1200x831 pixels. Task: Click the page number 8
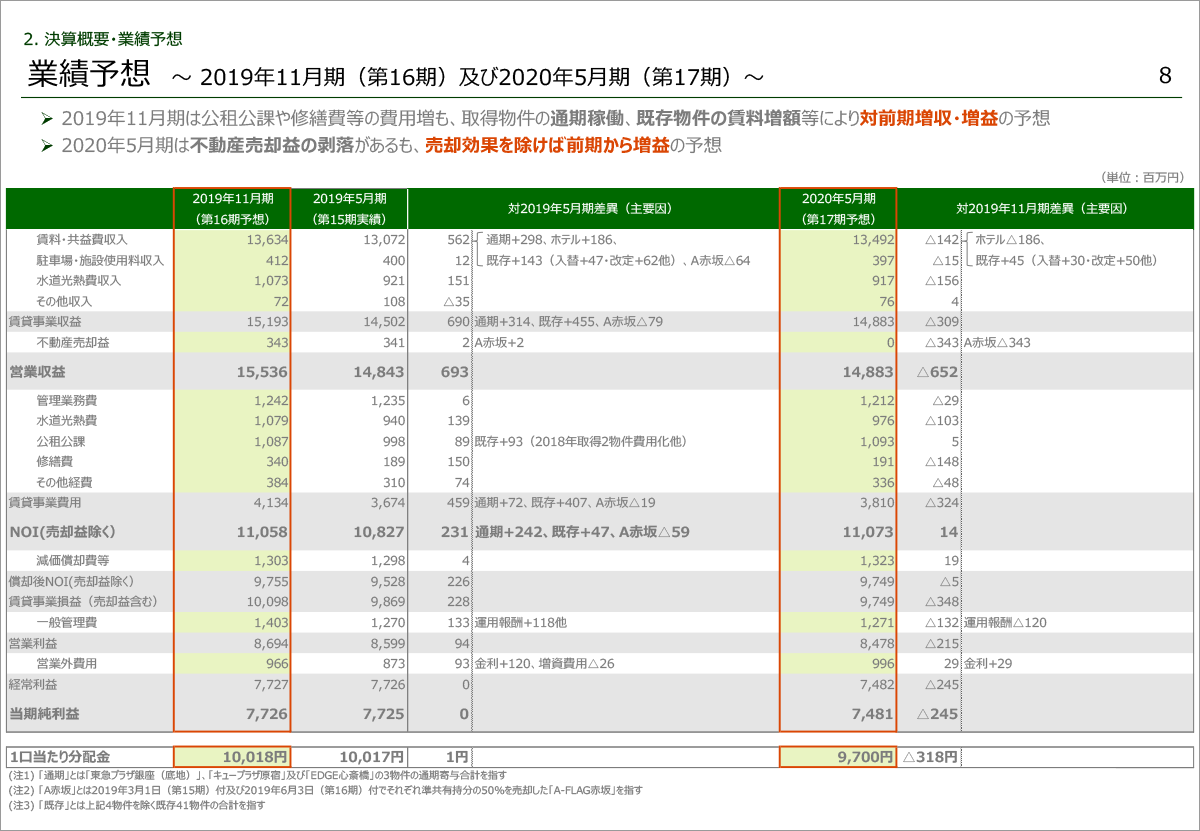point(1165,75)
